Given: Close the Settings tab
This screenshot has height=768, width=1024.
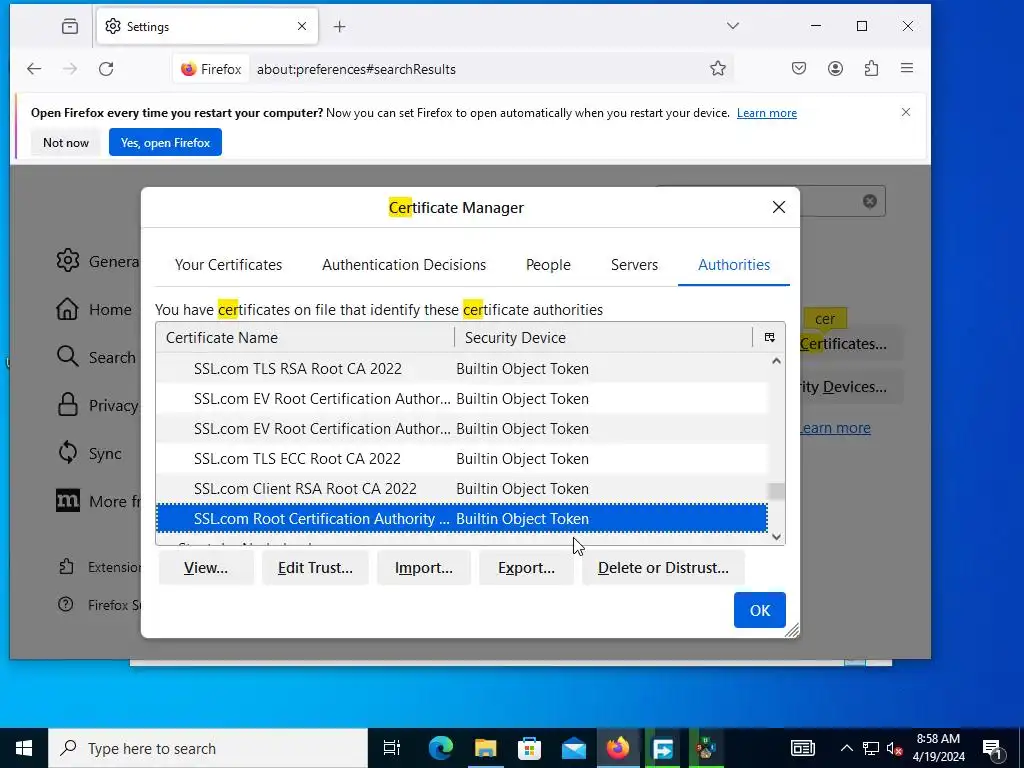Looking at the screenshot, I should coord(302,26).
